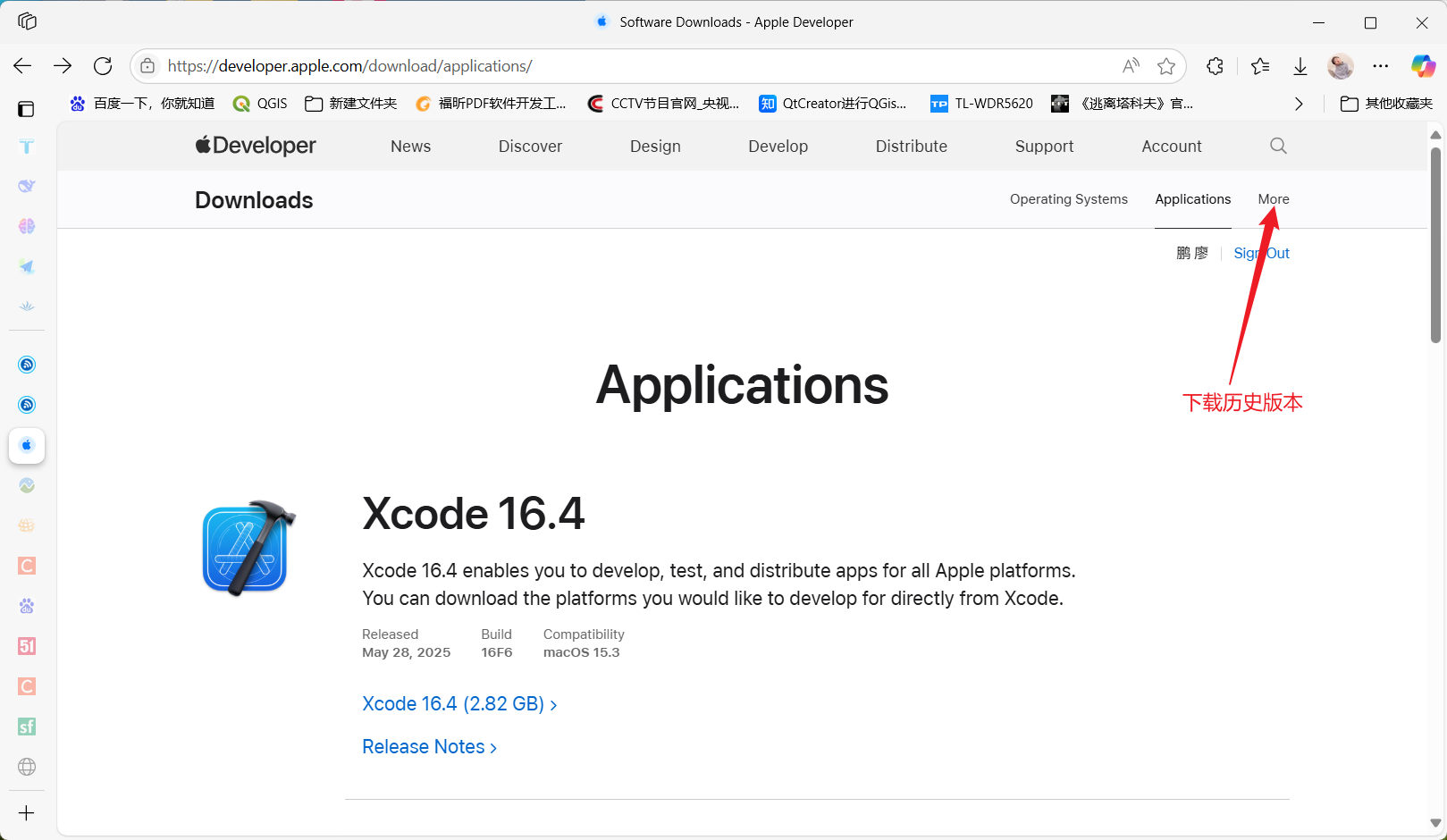Show more bookmarks with the chevron
The image size is (1447, 840).
[1299, 104]
